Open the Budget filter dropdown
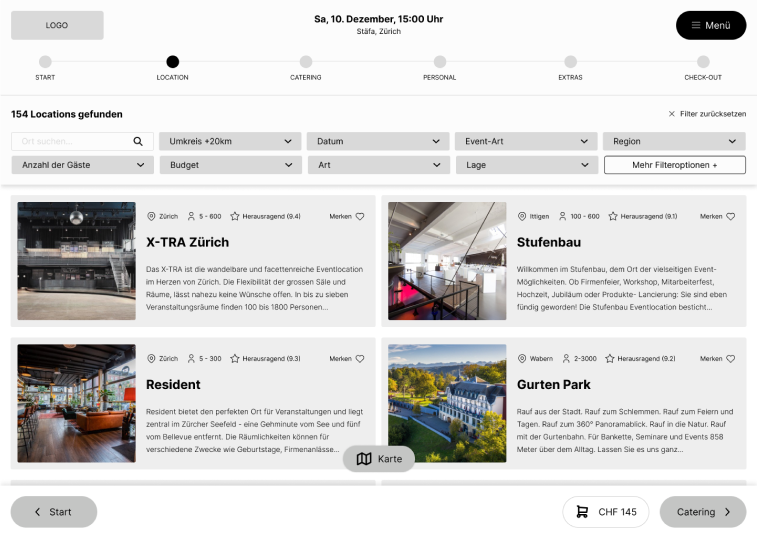 230,165
